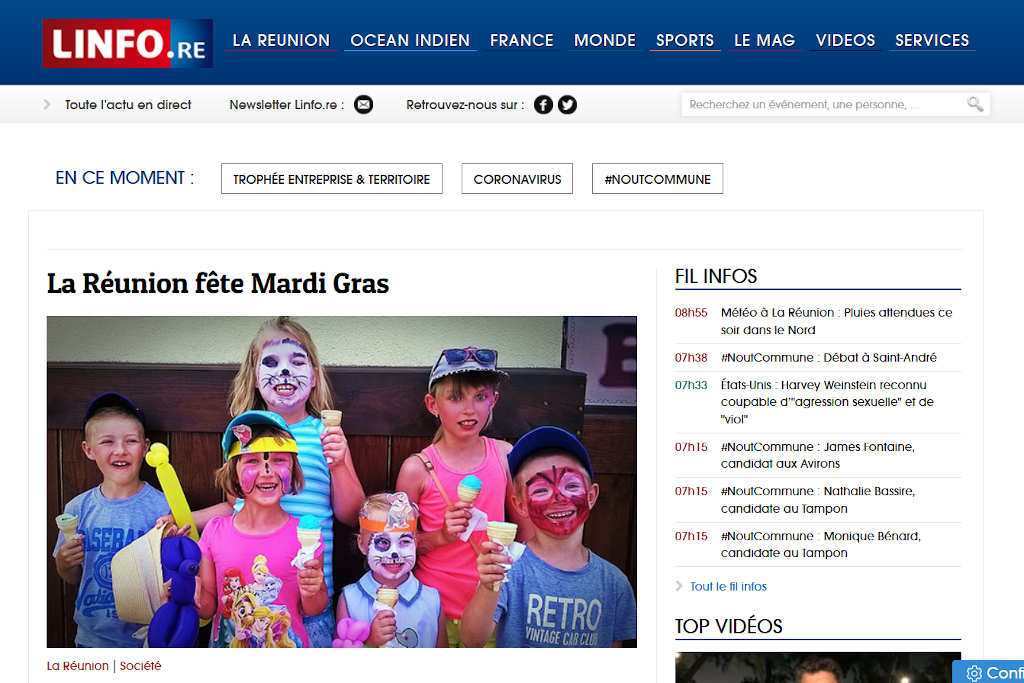The height and width of the screenshot is (683, 1024).
Task: Click the Retrouvez-nous sur label
Action: click(465, 104)
